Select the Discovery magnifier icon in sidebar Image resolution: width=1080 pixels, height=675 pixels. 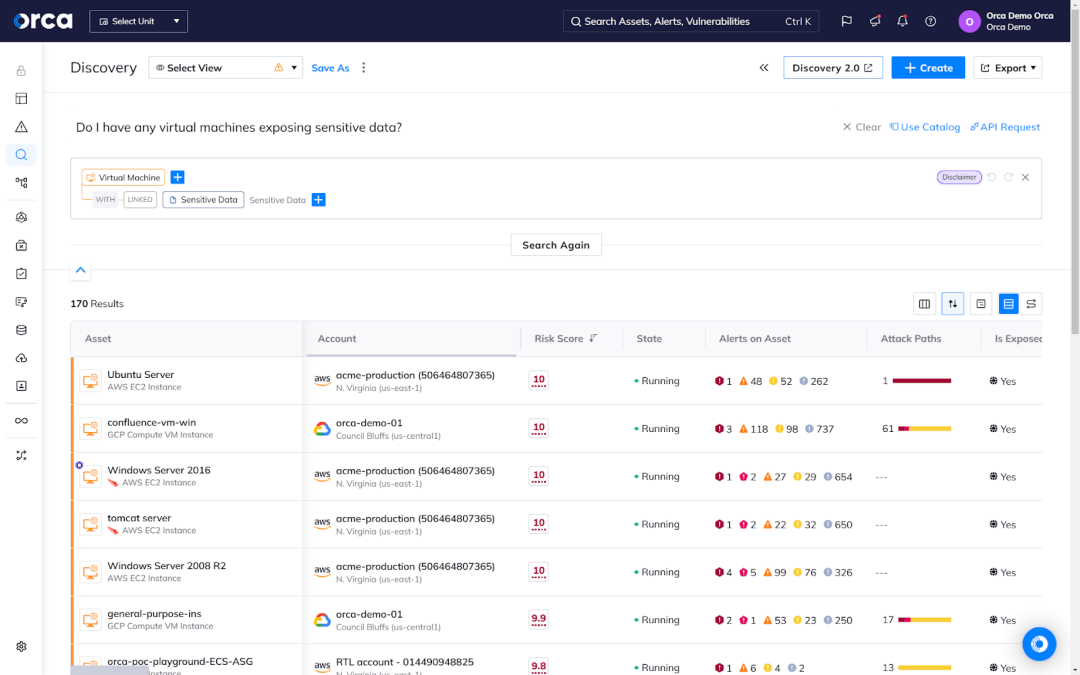click(21, 155)
